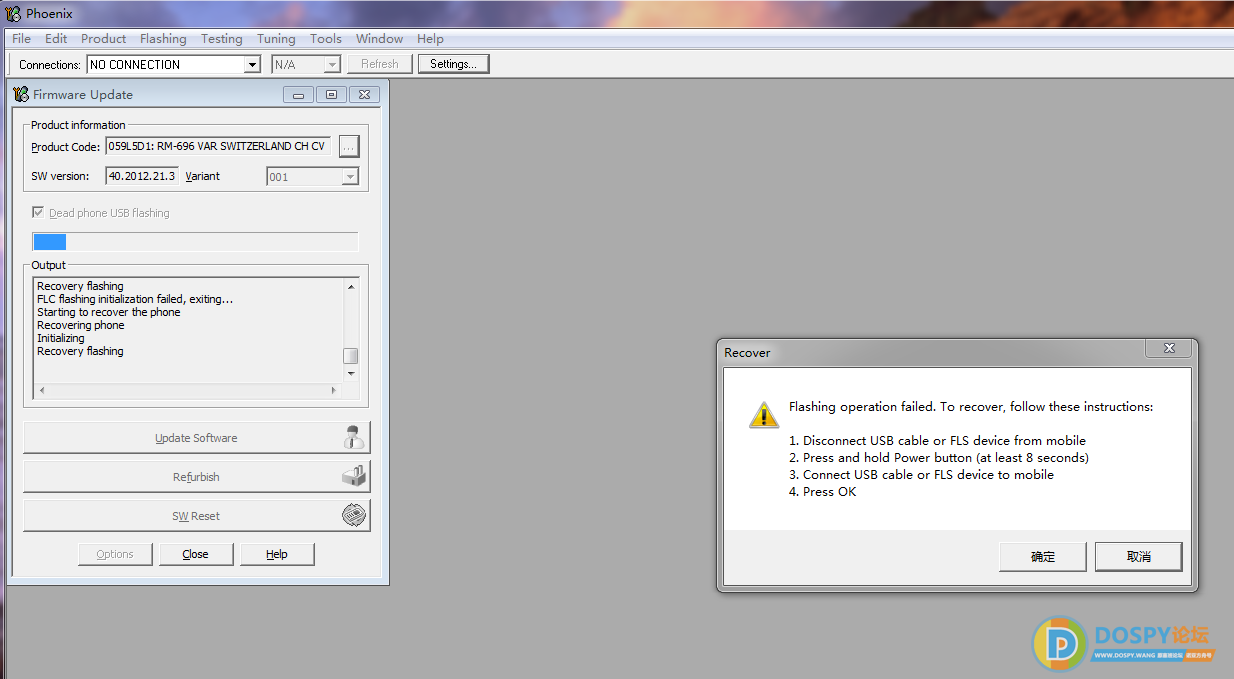Open connection Settings dialog
This screenshot has height=679, width=1234.
453,64
